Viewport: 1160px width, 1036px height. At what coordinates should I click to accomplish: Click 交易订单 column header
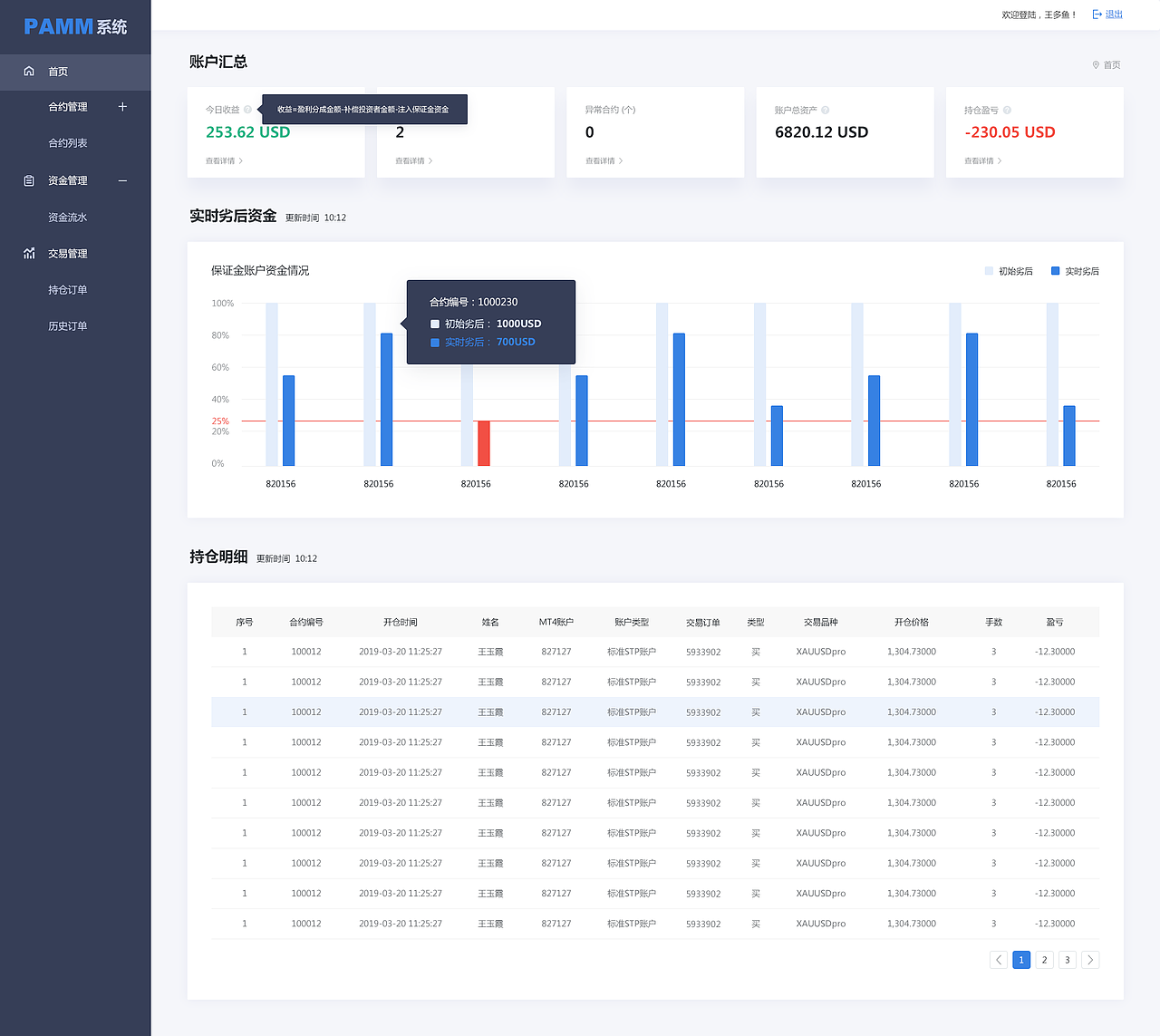pyautogui.click(x=703, y=623)
